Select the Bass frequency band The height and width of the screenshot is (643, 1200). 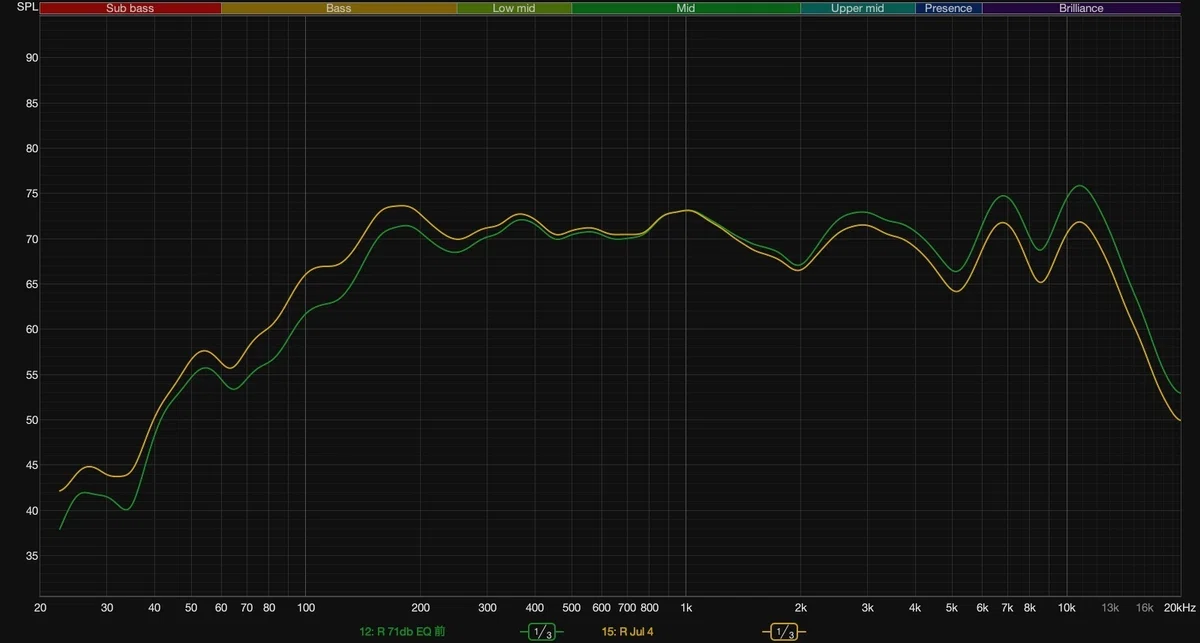(x=339, y=8)
